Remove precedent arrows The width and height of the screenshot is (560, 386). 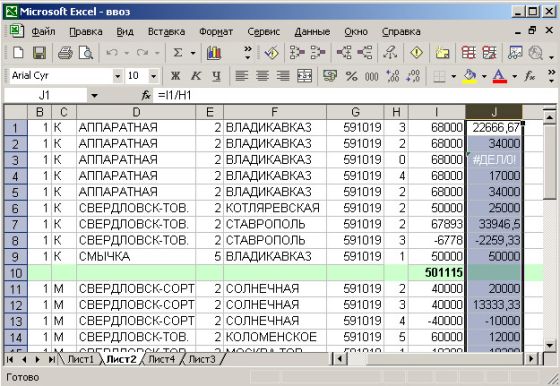(x=318, y=53)
